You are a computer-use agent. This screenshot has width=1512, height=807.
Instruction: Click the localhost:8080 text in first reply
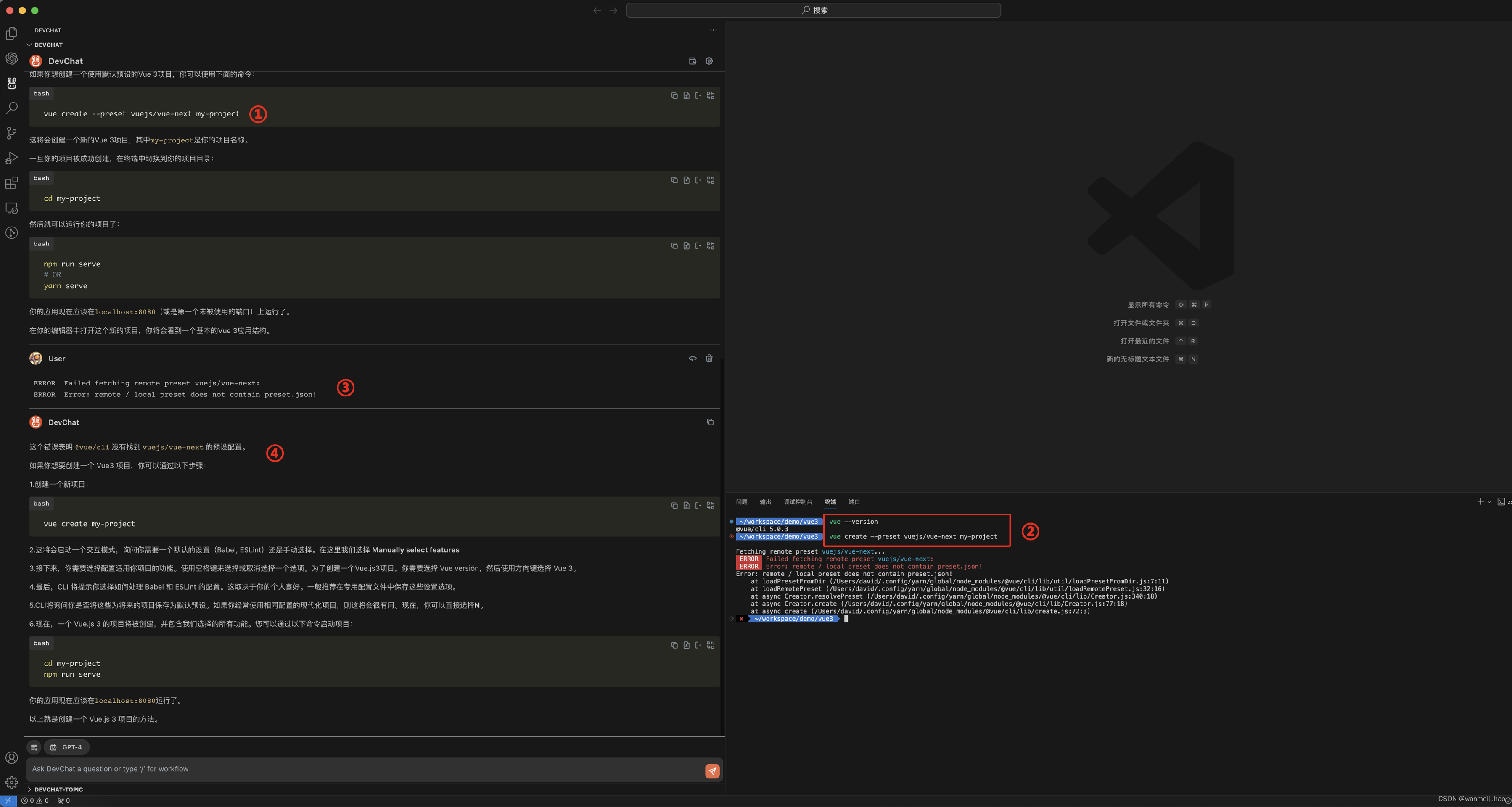[x=125, y=311]
